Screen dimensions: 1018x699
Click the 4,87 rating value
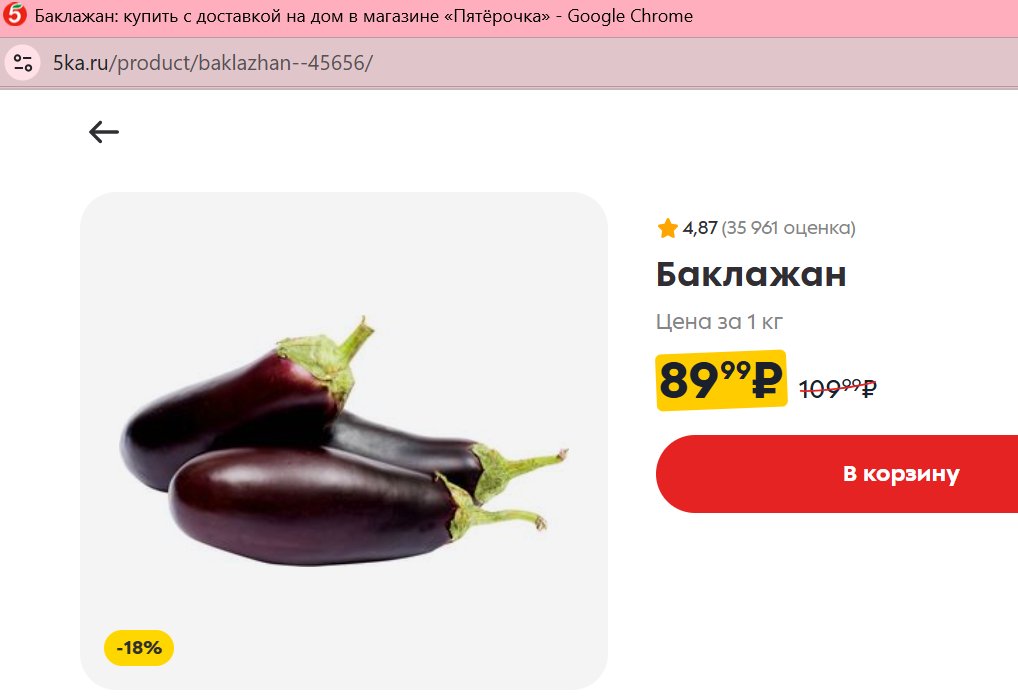[x=700, y=228]
